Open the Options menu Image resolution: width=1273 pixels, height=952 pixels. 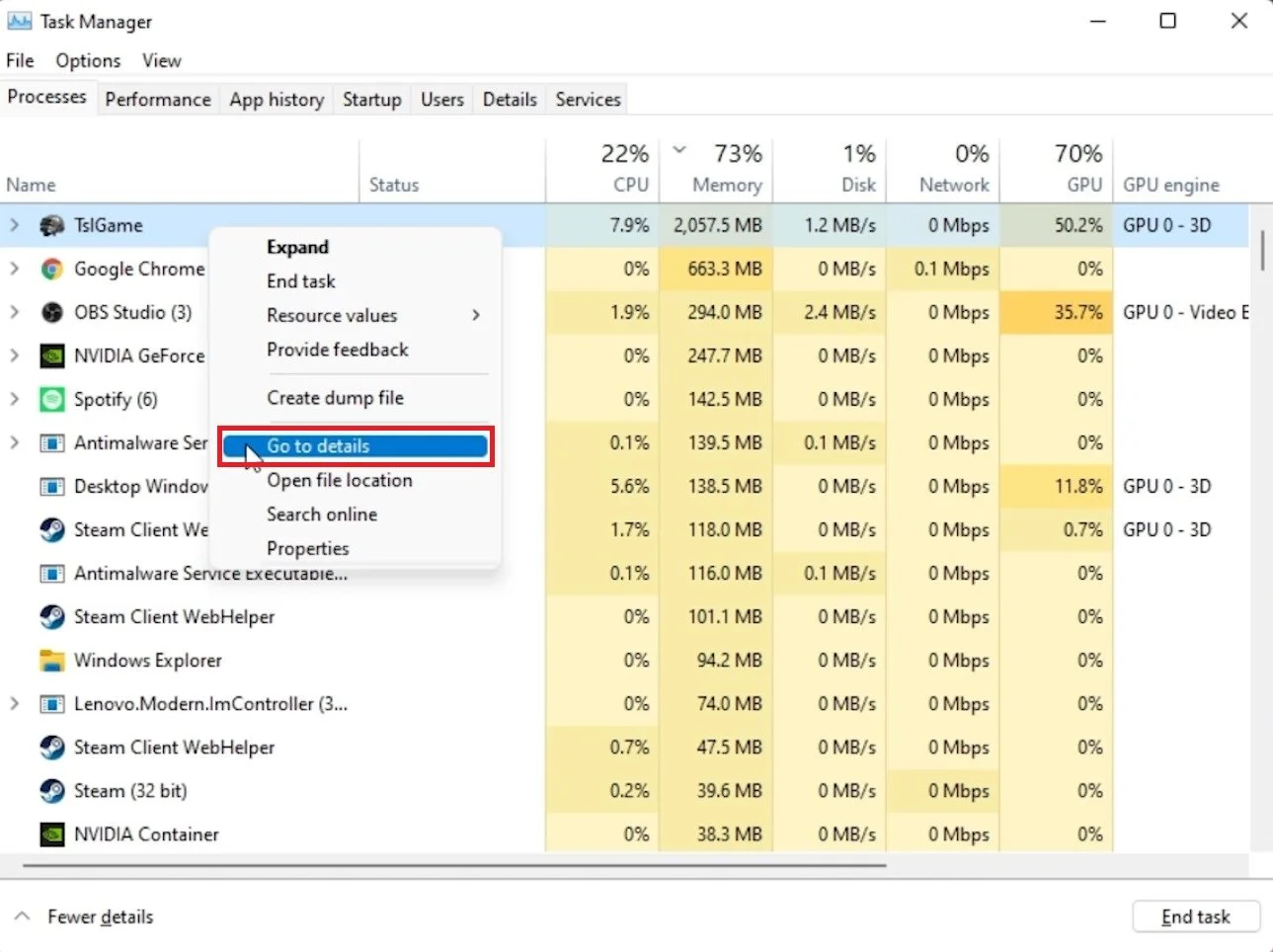click(x=88, y=60)
